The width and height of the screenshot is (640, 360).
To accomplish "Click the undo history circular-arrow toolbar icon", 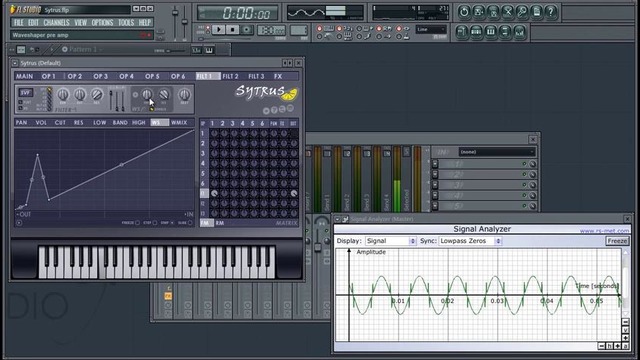I will click(464, 12).
